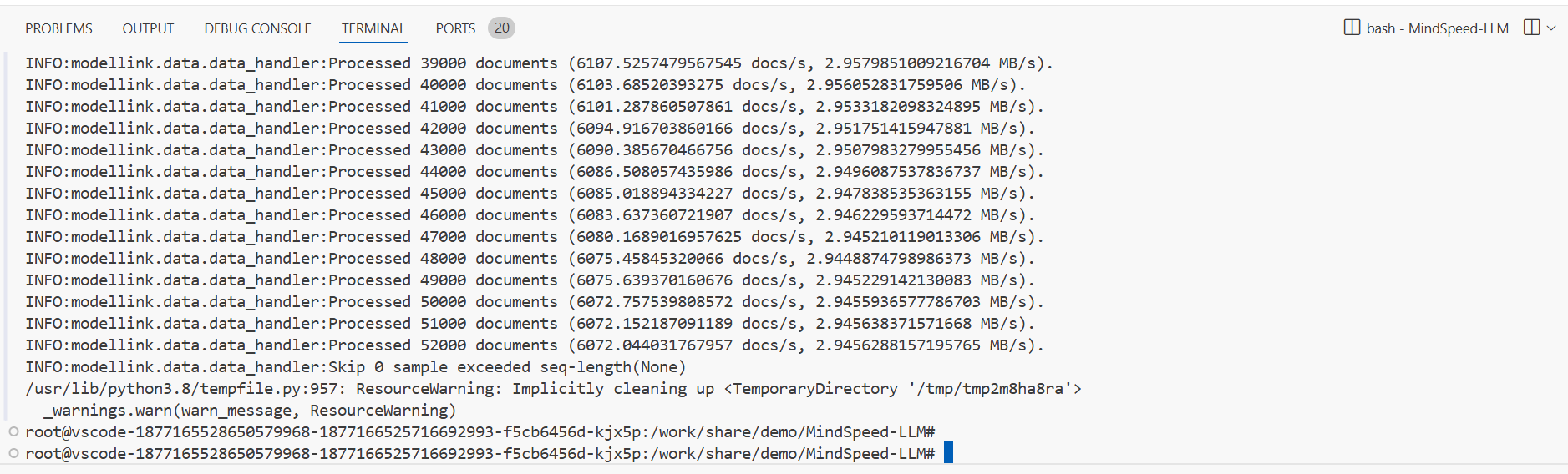
Task: Click the 'Processed 39000 documents' log line
Action: click(x=540, y=63)
